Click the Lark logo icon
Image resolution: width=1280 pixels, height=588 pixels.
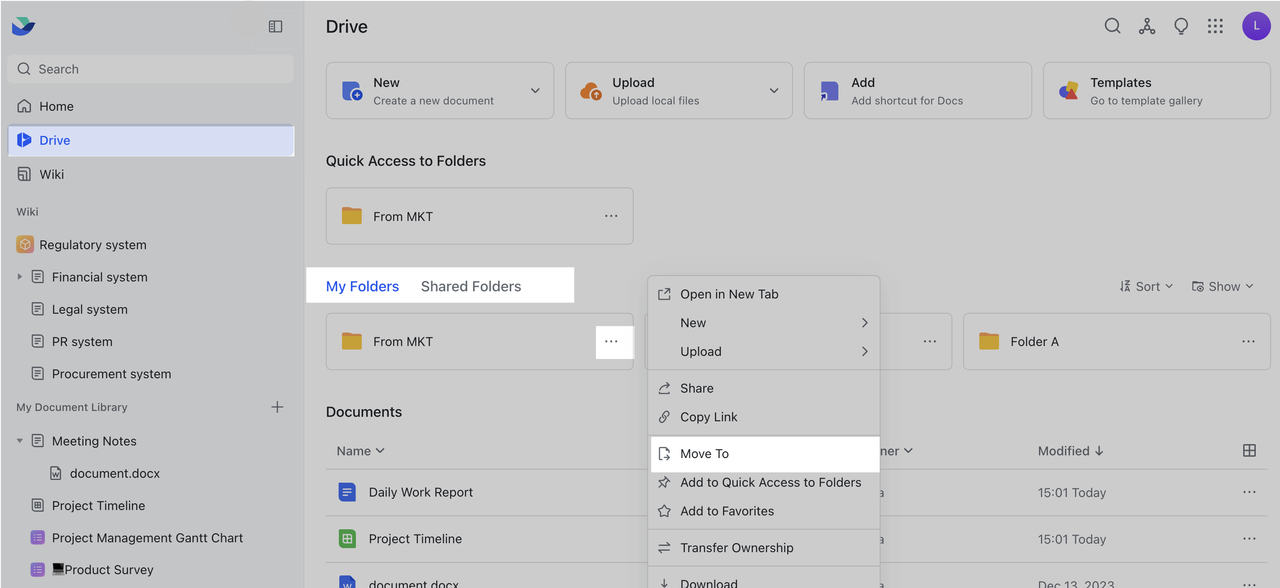[23, 27]
